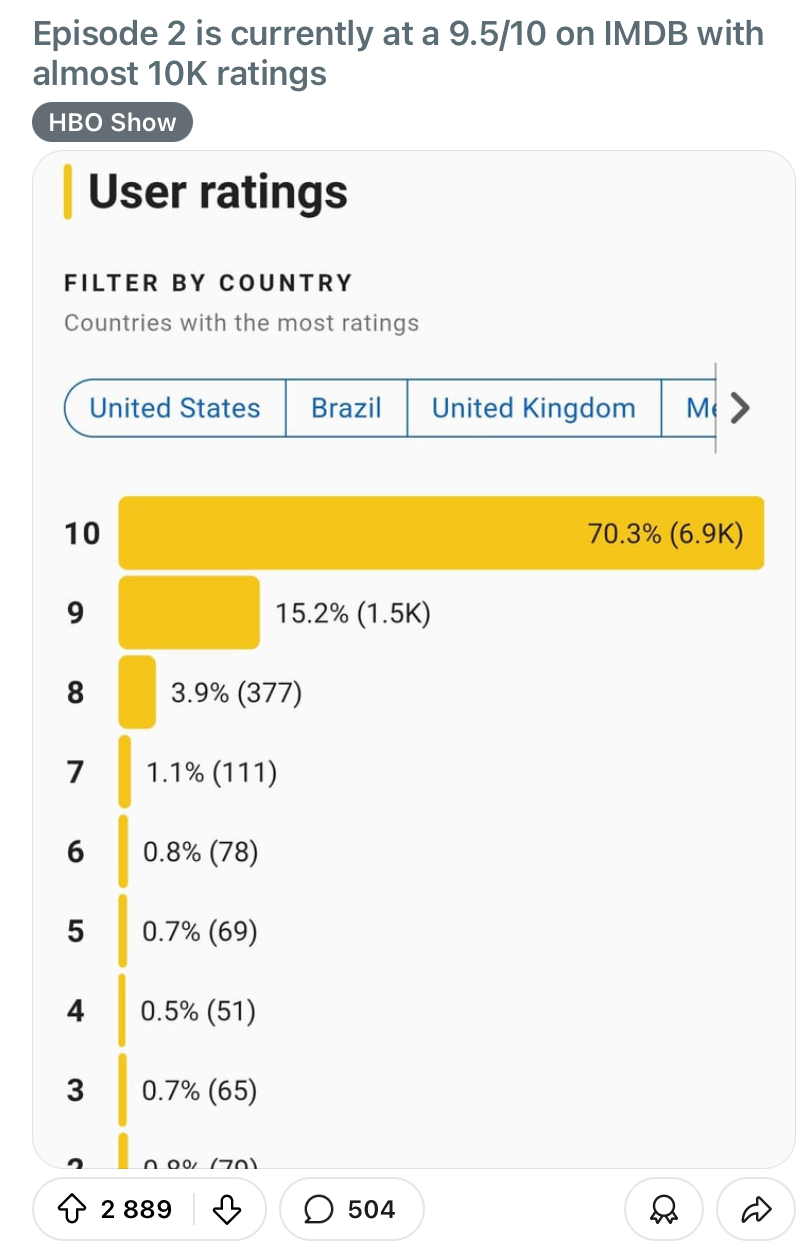Viewport: 810px width, 1244px height.
Task: Click the yellow bar for 9-star ratings
Action: [x=189, y=612]
